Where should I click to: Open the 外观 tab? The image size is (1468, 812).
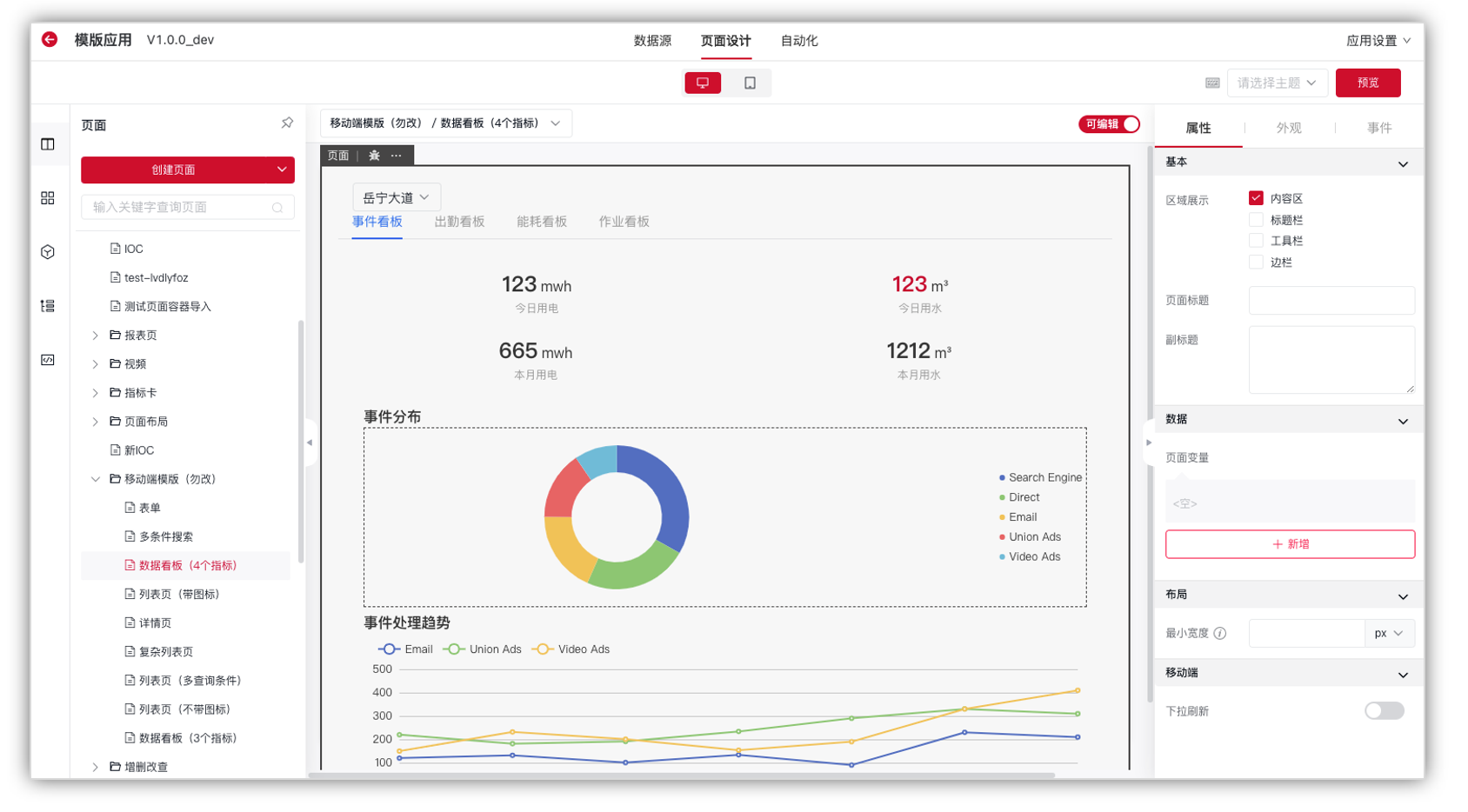[x=1289, y=128]
